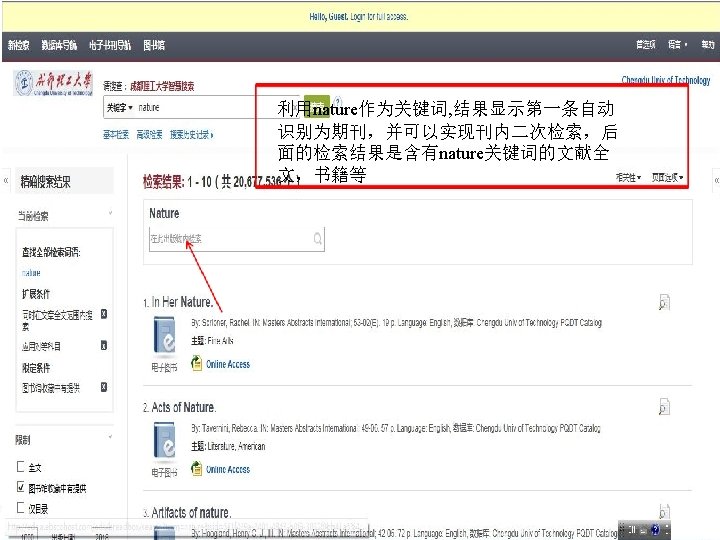Open the 高级检索 advanced search link

coord(149,135)
